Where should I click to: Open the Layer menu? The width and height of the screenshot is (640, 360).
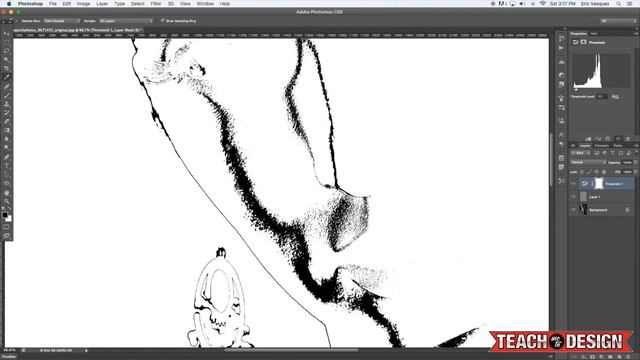point(102,4)
